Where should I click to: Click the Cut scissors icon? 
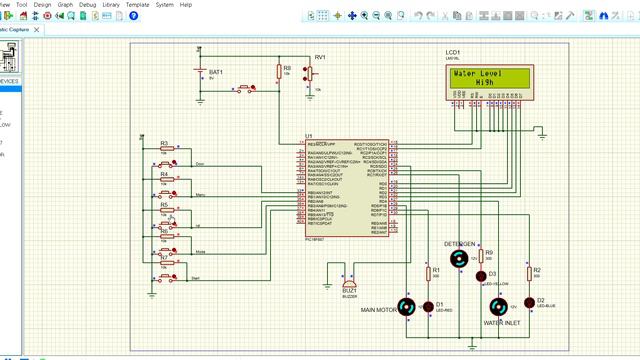pyautogui.click(x=445, y=16)
